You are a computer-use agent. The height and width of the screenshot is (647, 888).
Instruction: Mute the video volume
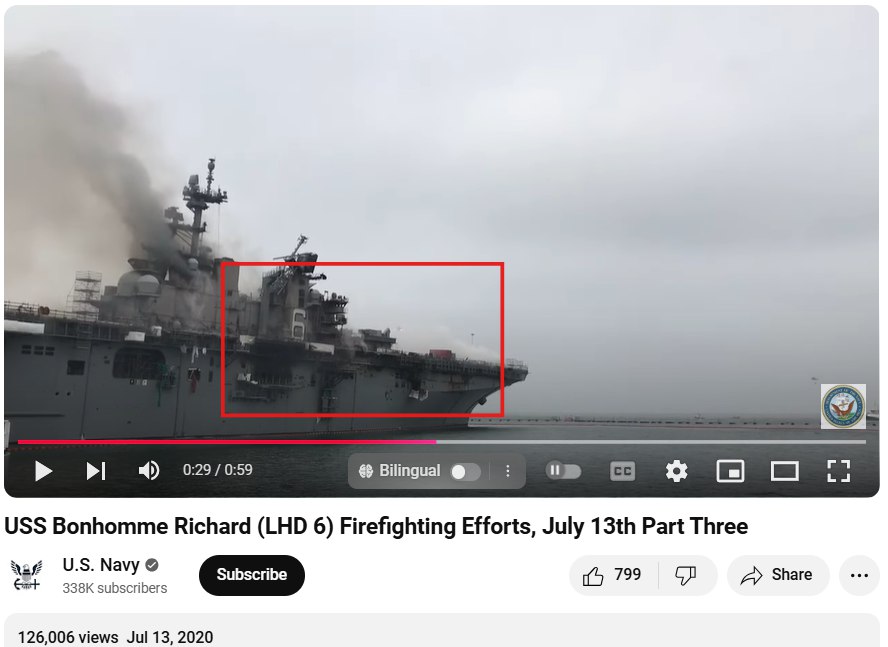[x=149, y=470]
